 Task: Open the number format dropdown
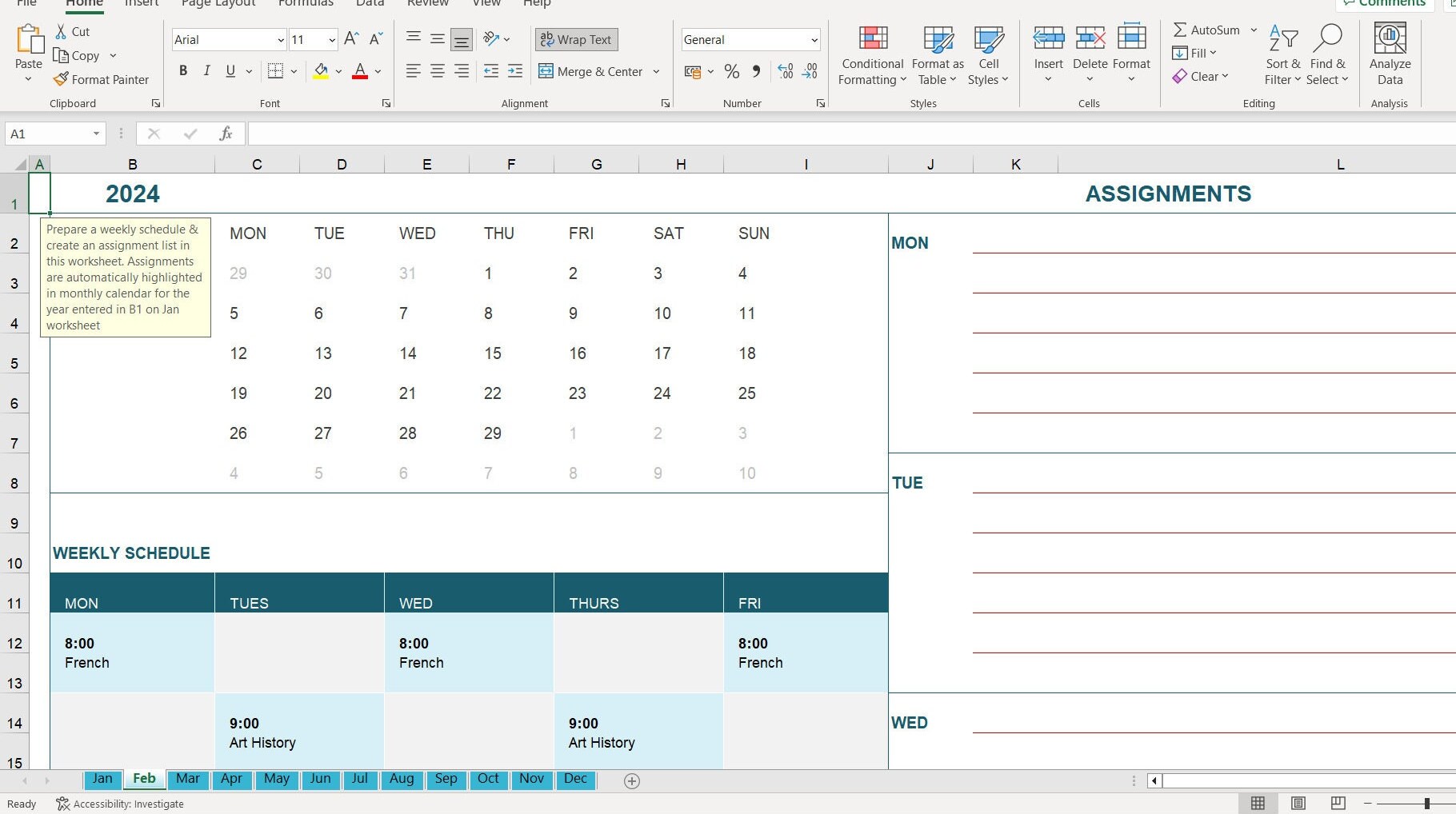(x=814, y=39)
